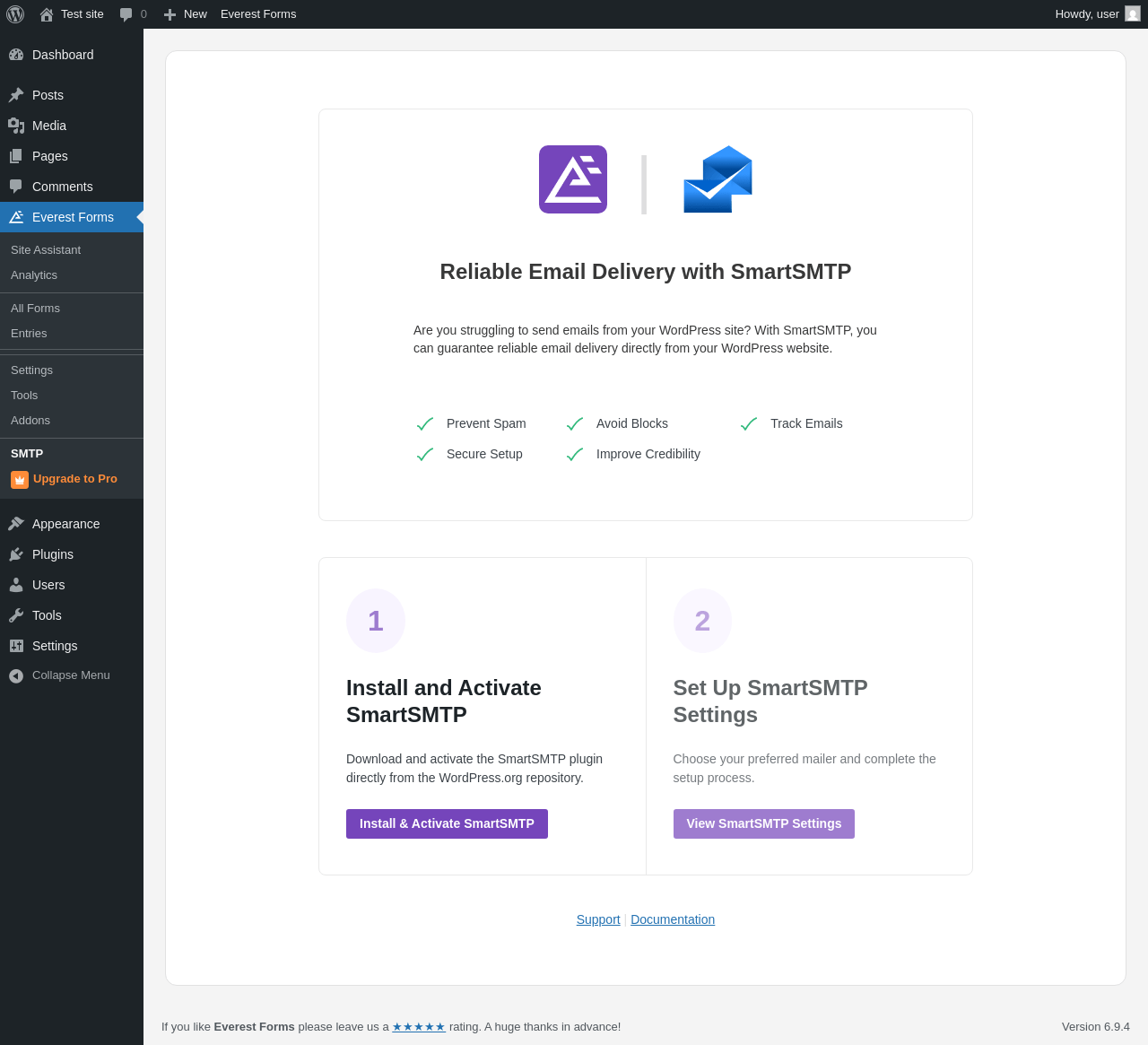
Task: Click the Appearance paintbrush icon
Action: tap(16, 524)
